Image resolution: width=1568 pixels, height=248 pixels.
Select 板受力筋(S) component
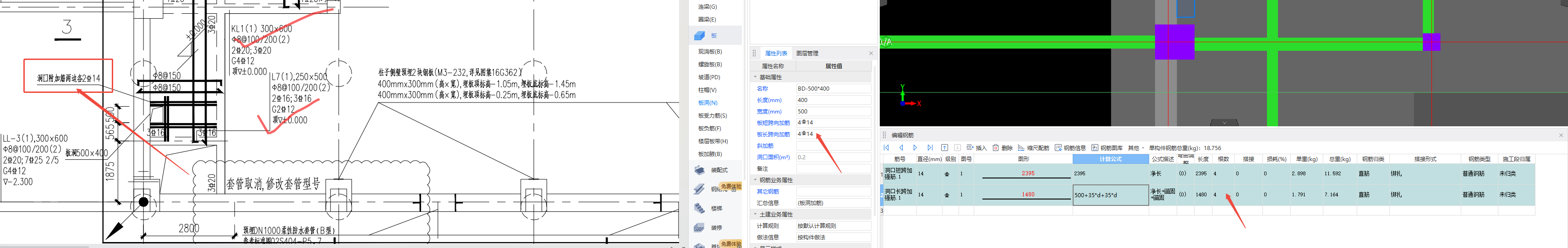[712, 115]
